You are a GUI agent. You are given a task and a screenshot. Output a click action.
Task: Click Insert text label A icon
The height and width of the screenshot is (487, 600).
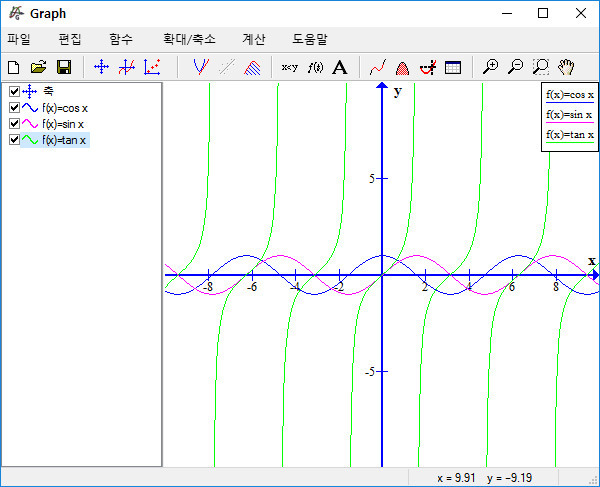point(340,67)
